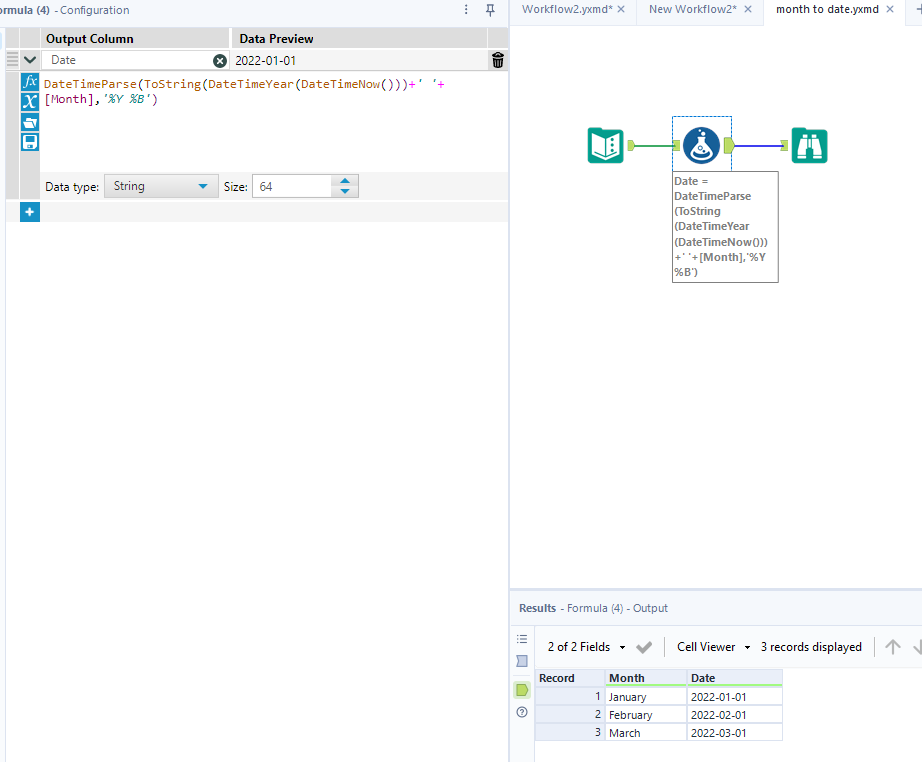Viewport: 922px width, 762px height.
Task: Pin the Configuration window
Action: pos(489,10)
